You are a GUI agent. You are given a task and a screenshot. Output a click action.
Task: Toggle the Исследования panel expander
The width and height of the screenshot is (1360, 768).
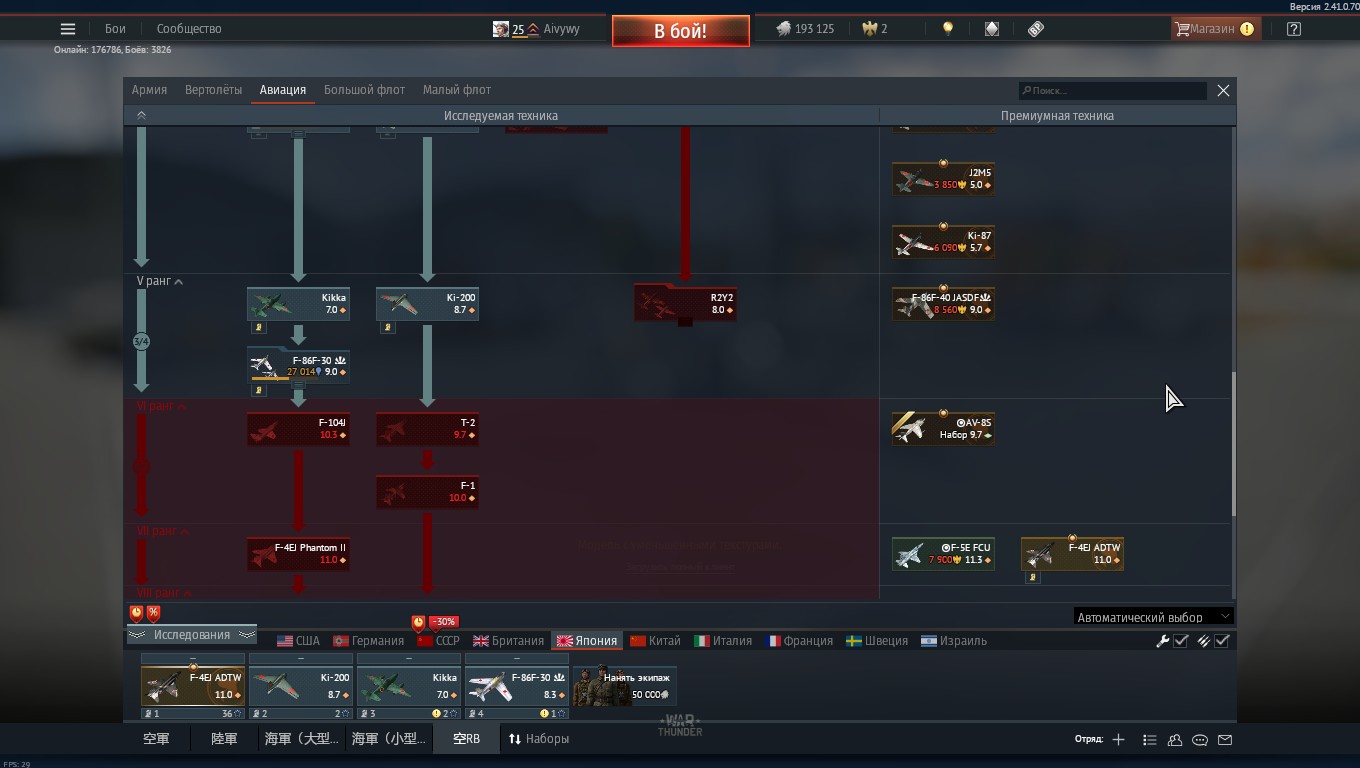[x=191, y=635]
